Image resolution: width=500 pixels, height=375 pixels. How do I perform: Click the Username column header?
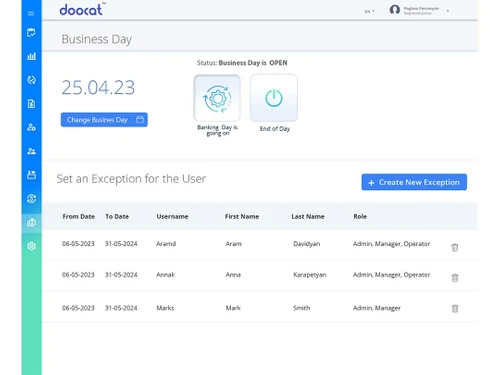pos(172,216)
